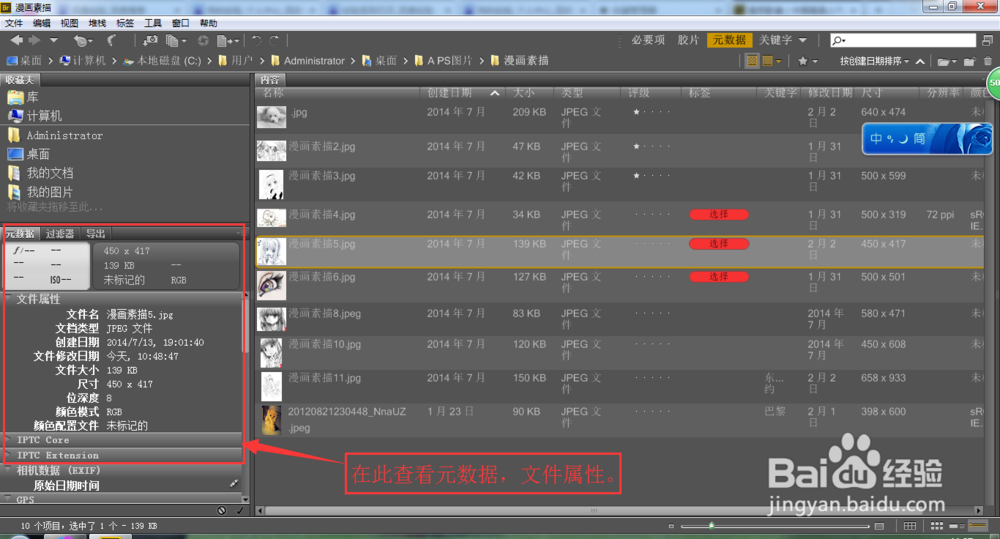This screenshot has height=539, width=1000.
Task: Click A PS图片 in the path bar
Action: tap(443, 61)
